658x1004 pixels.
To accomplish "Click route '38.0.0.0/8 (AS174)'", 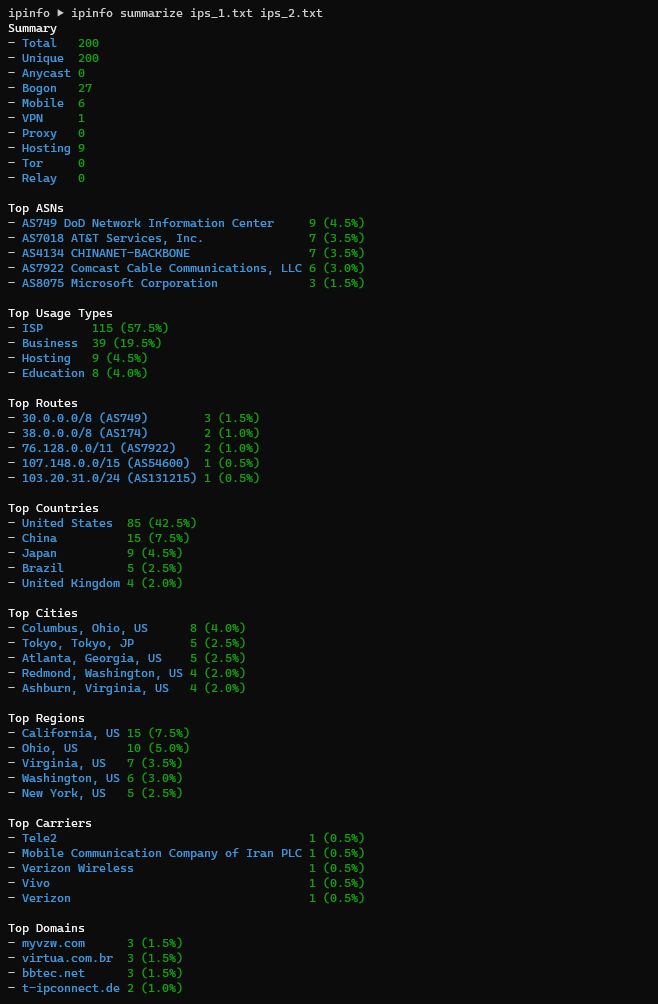I will point(85,433).
